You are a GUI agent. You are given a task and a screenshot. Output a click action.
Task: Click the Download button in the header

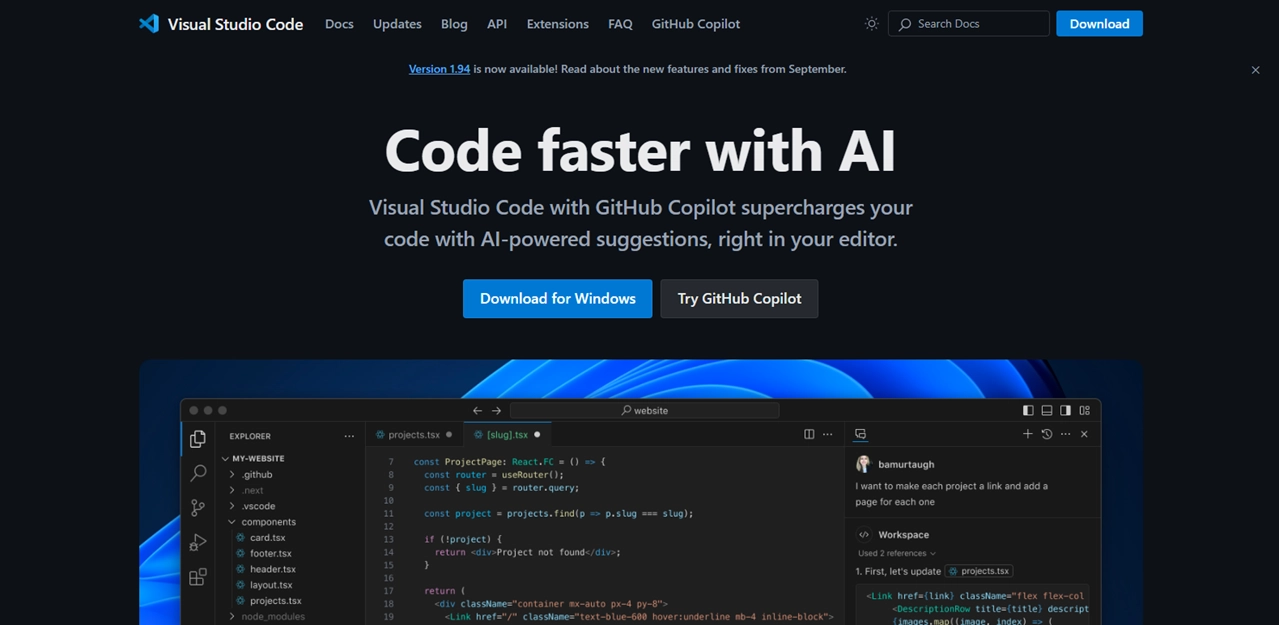tap(1099, 24)
